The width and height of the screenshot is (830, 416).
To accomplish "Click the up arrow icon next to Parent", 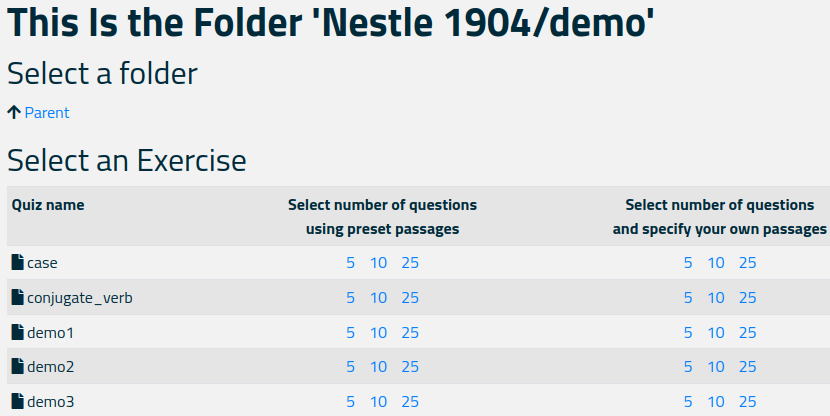I will point(14,112).
